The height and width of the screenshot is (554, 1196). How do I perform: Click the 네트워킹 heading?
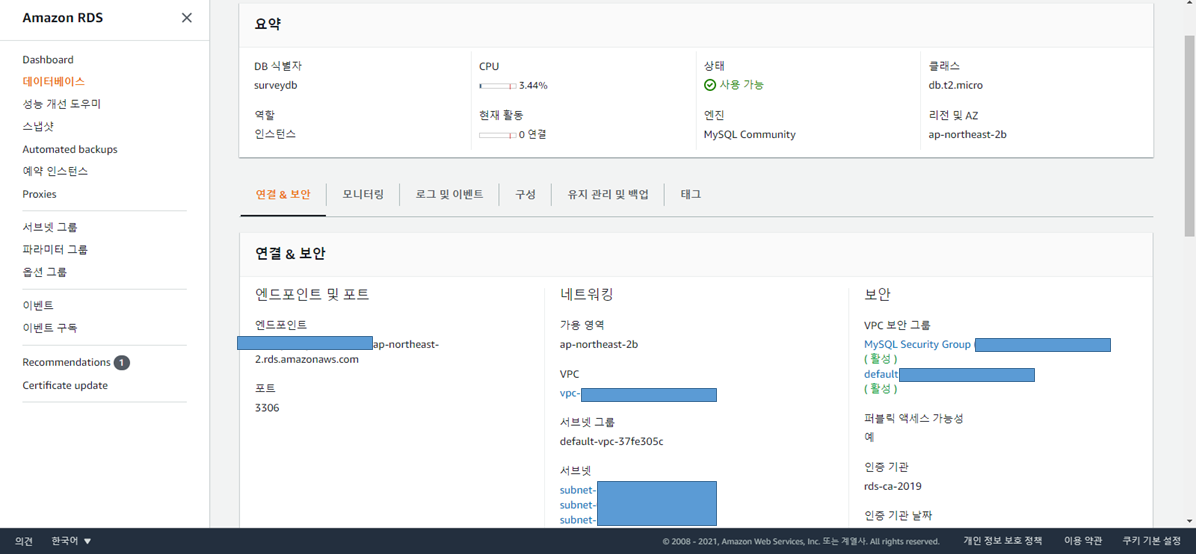[x=587, y=294]
